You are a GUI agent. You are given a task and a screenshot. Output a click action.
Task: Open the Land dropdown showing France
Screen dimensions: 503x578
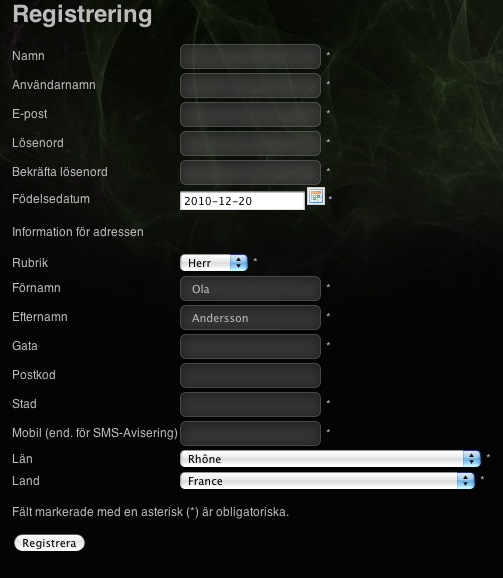point(327,481)
